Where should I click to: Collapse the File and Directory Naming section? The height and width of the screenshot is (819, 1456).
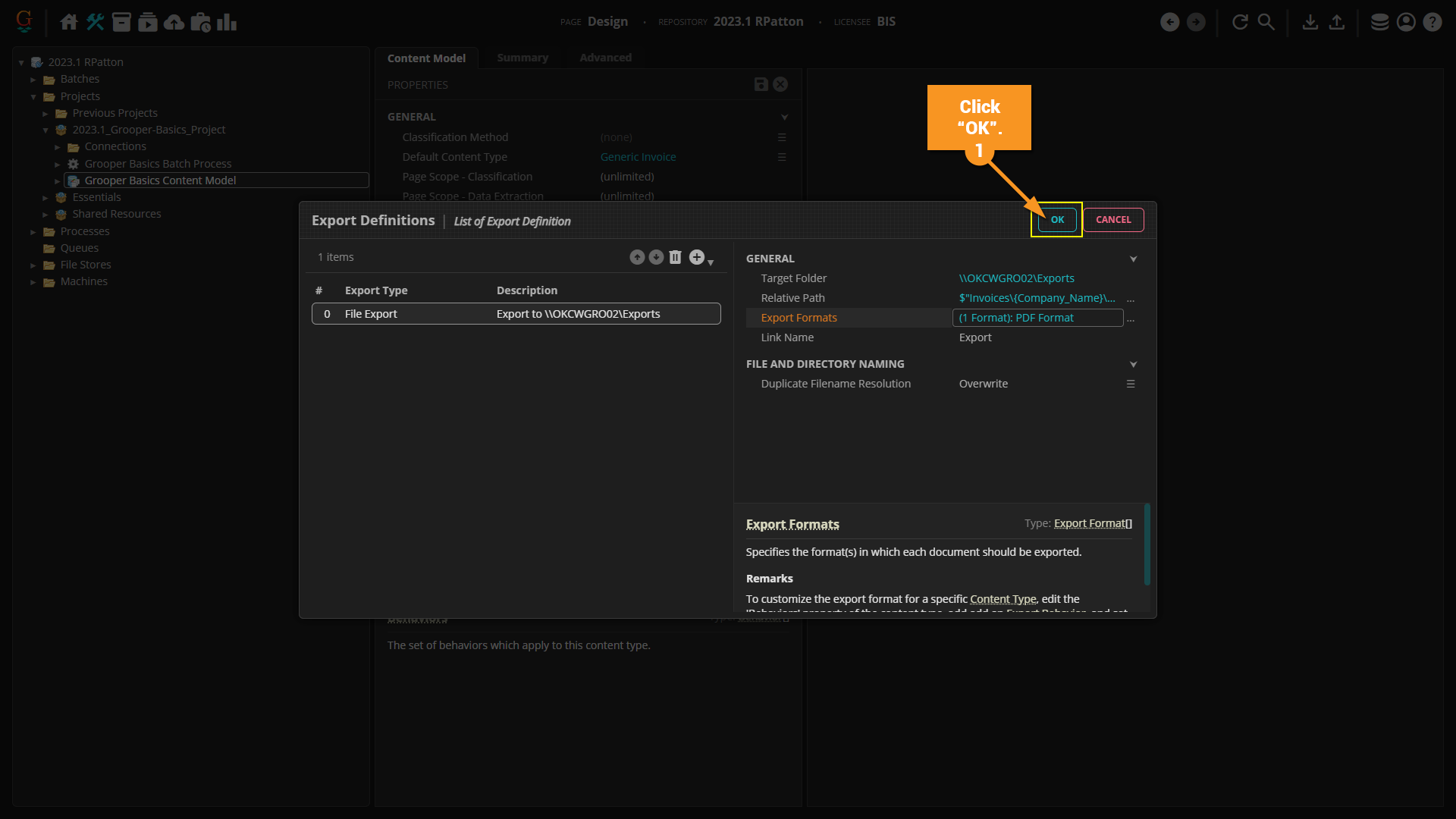[x=1133, y=365]
